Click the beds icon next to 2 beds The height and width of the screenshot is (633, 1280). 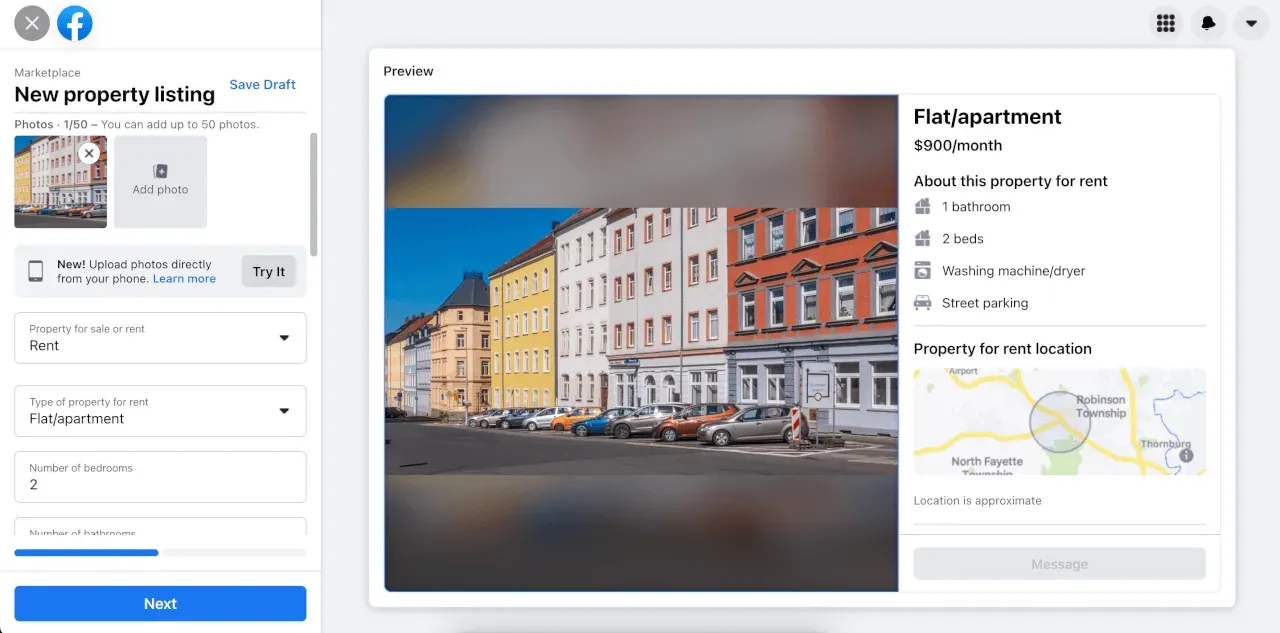[x=921, y=238]
